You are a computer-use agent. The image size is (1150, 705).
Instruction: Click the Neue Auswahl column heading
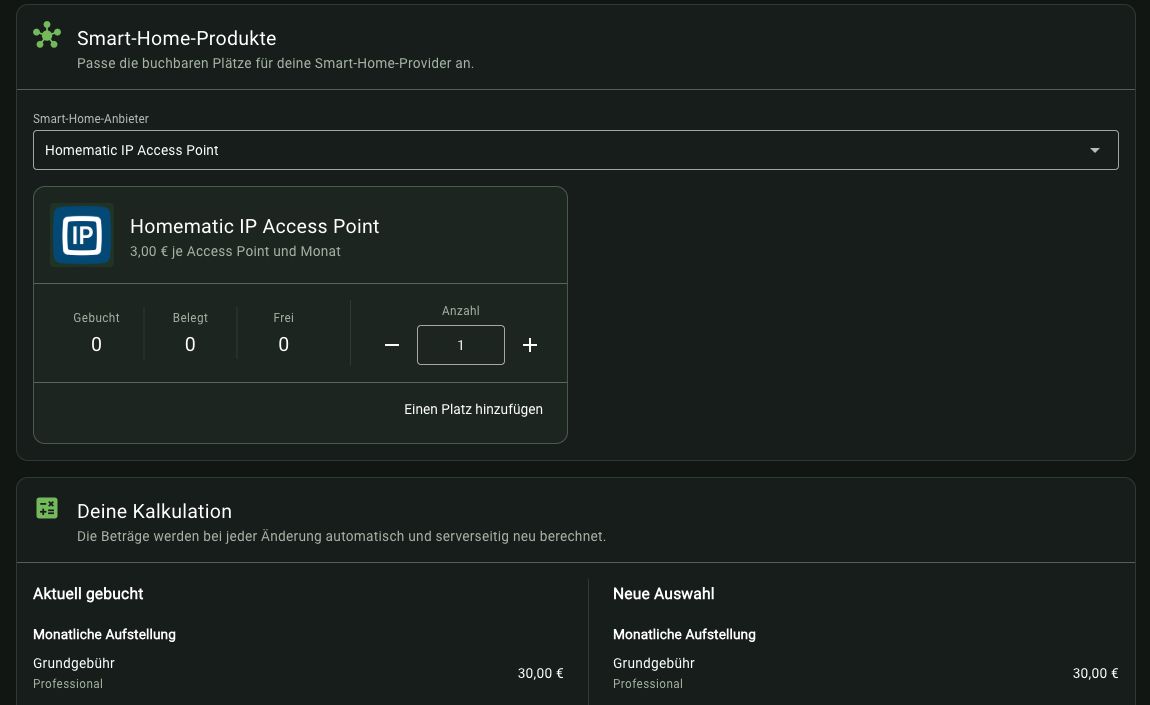pos(664,594)
